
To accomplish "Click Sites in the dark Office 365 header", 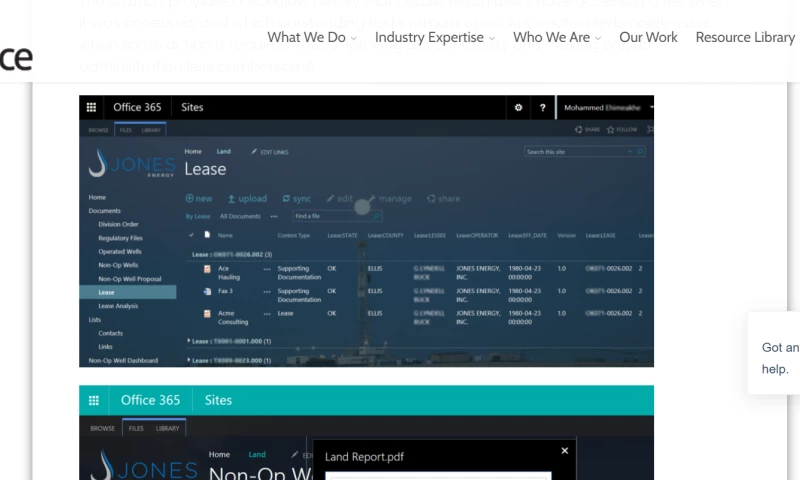I will pyautogui.click(x=192, y=107).
